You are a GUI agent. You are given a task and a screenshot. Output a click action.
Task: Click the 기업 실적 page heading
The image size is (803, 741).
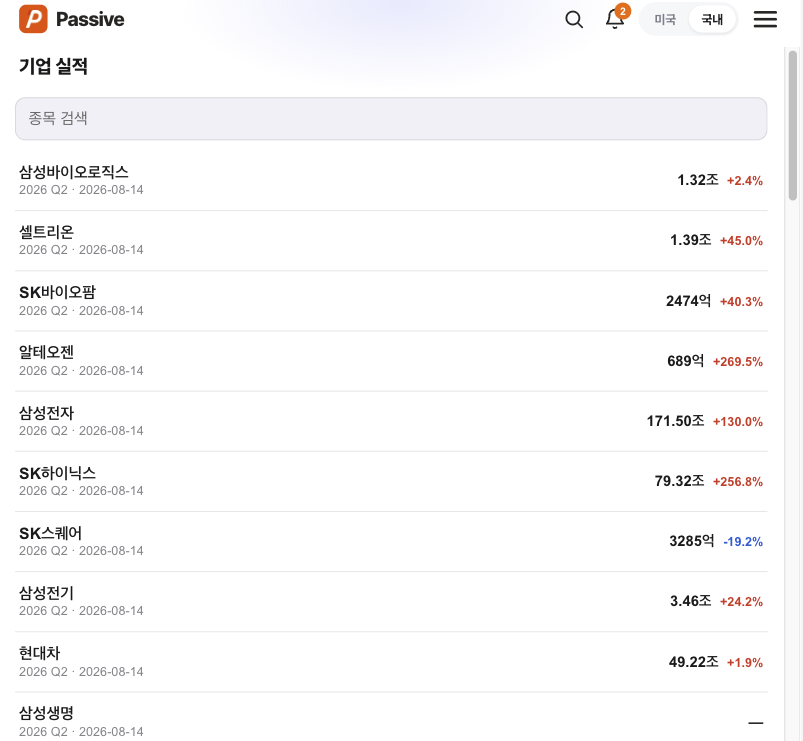pos(53,66)
